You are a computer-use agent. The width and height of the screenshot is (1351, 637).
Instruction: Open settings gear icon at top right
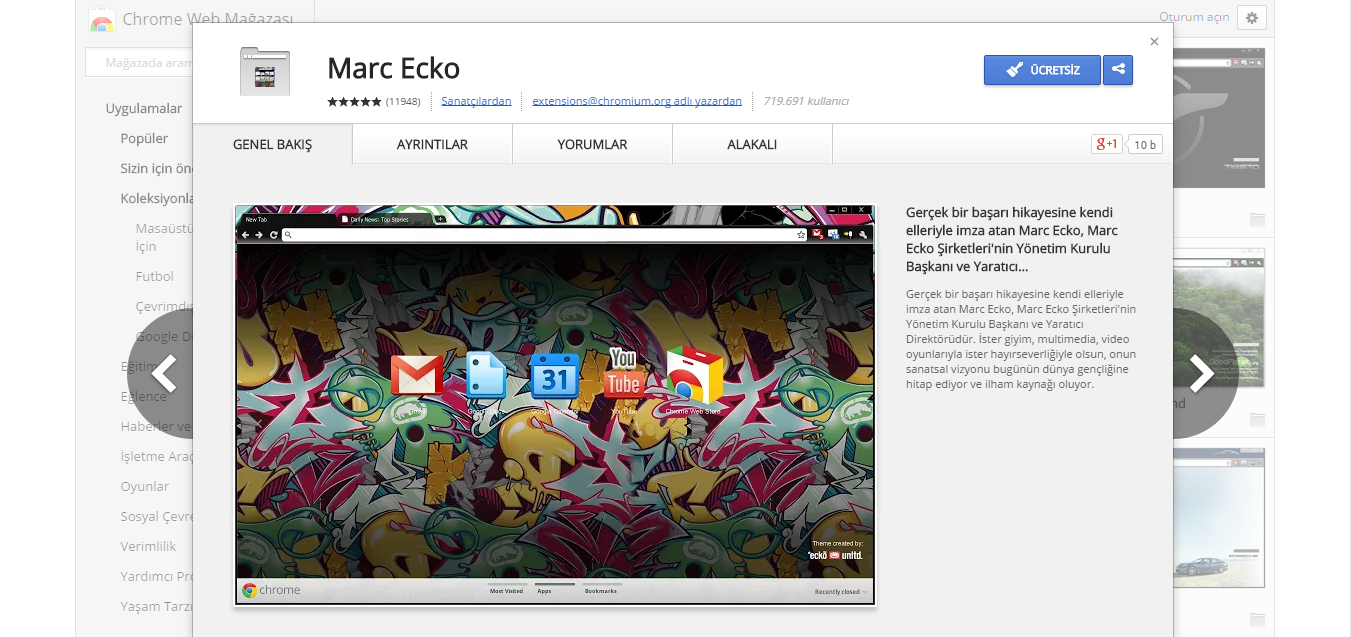tap(1251, 17)
